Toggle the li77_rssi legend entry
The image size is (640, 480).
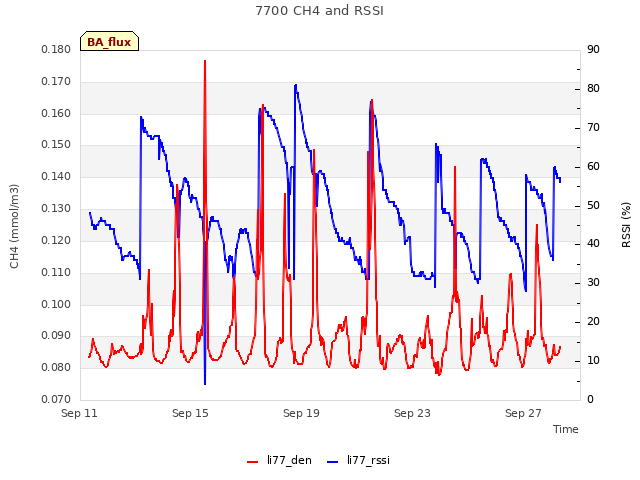[358, 460]
